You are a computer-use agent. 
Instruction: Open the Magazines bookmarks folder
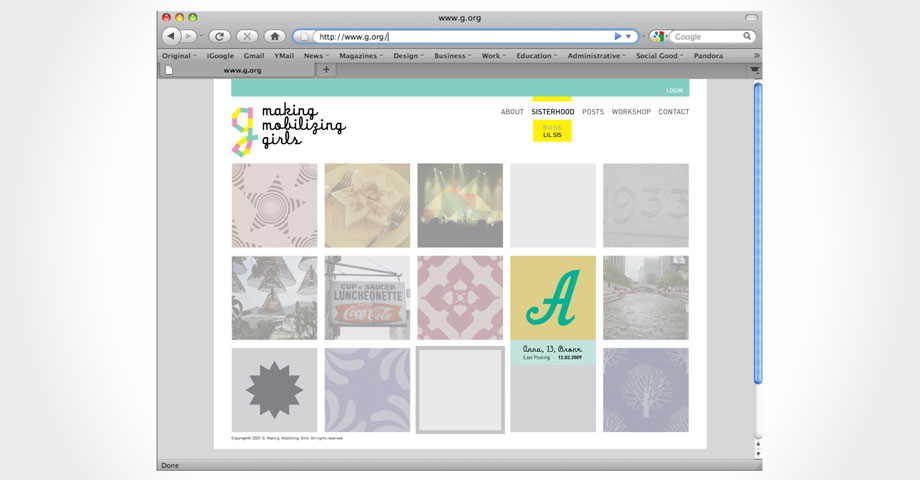360,56
